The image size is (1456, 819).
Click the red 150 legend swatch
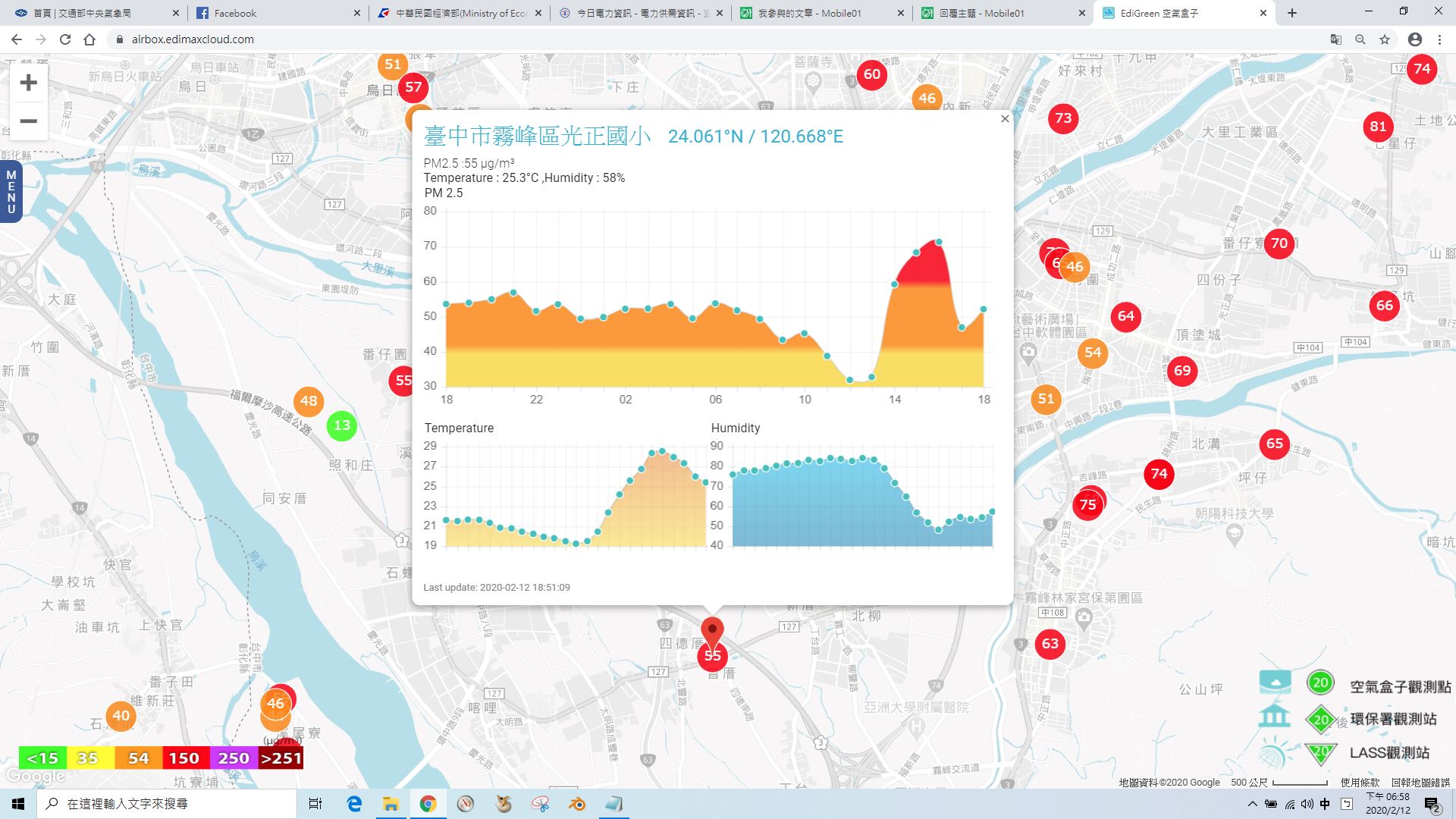click(185, 758)
